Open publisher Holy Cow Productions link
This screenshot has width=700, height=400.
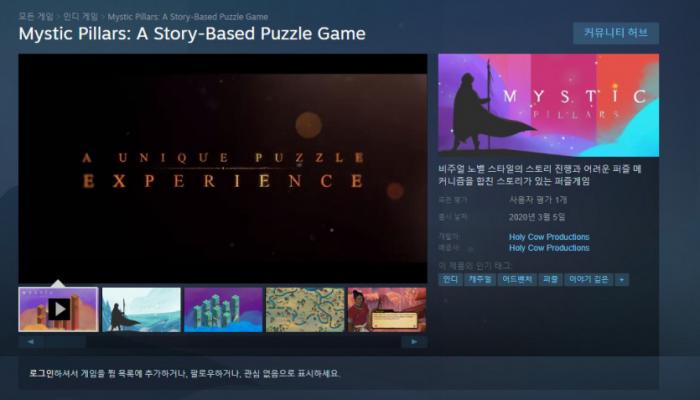coord(549,248)
